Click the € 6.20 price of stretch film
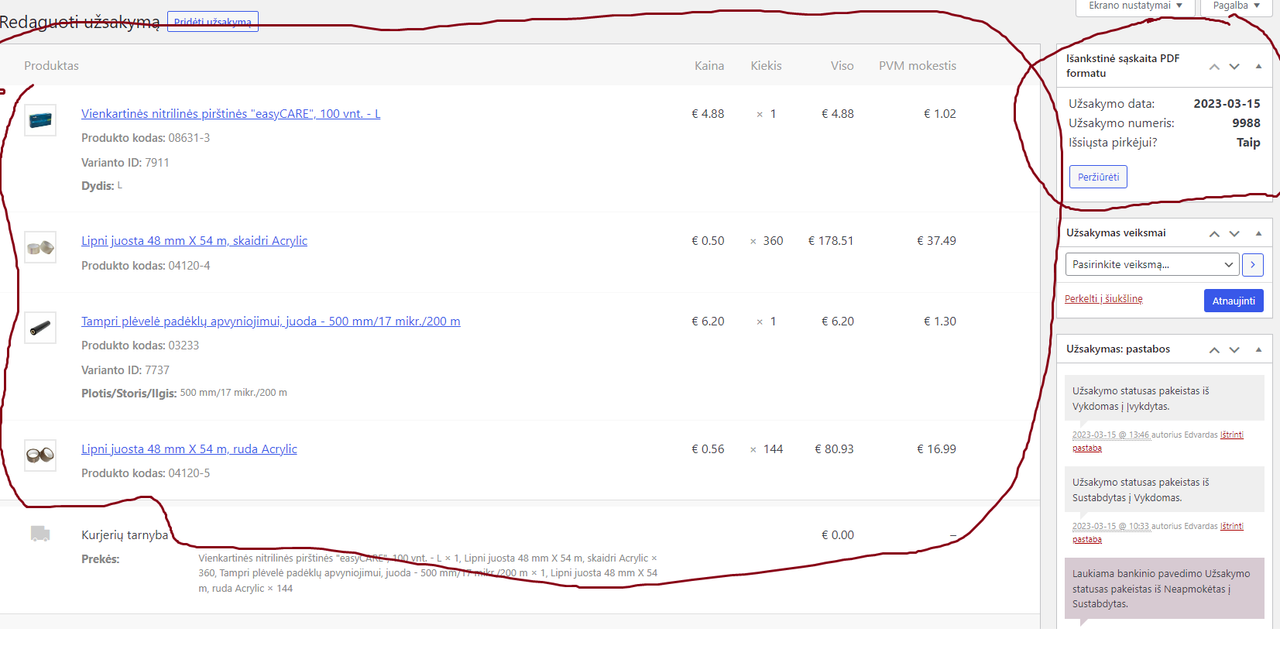Image resolution: width=1280 pixels, height=650 pixels. (x=708, y=321)
